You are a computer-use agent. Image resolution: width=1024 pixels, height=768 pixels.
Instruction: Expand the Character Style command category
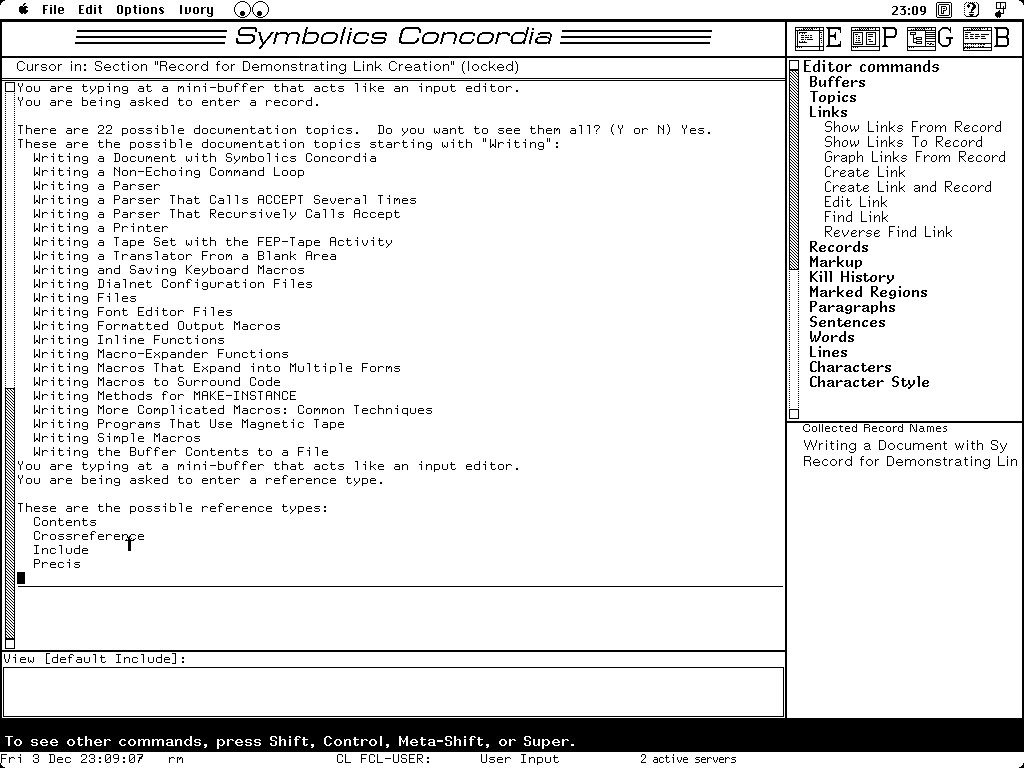869,383
